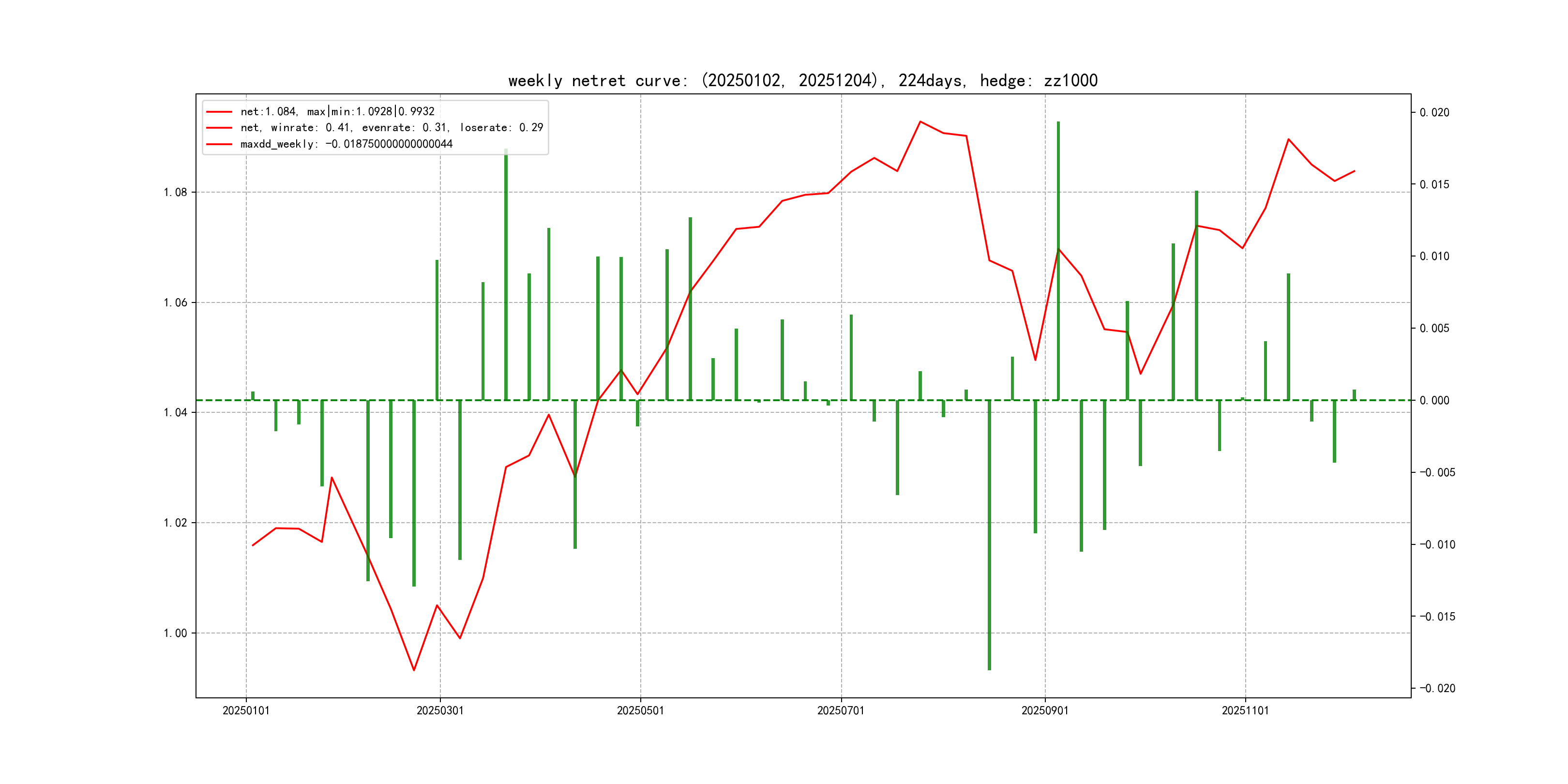The height and width of the screenshot is (784, 1568).
Task: Click red line swatch beside maxdd_weekly
Action: click(x=219, y=144)
